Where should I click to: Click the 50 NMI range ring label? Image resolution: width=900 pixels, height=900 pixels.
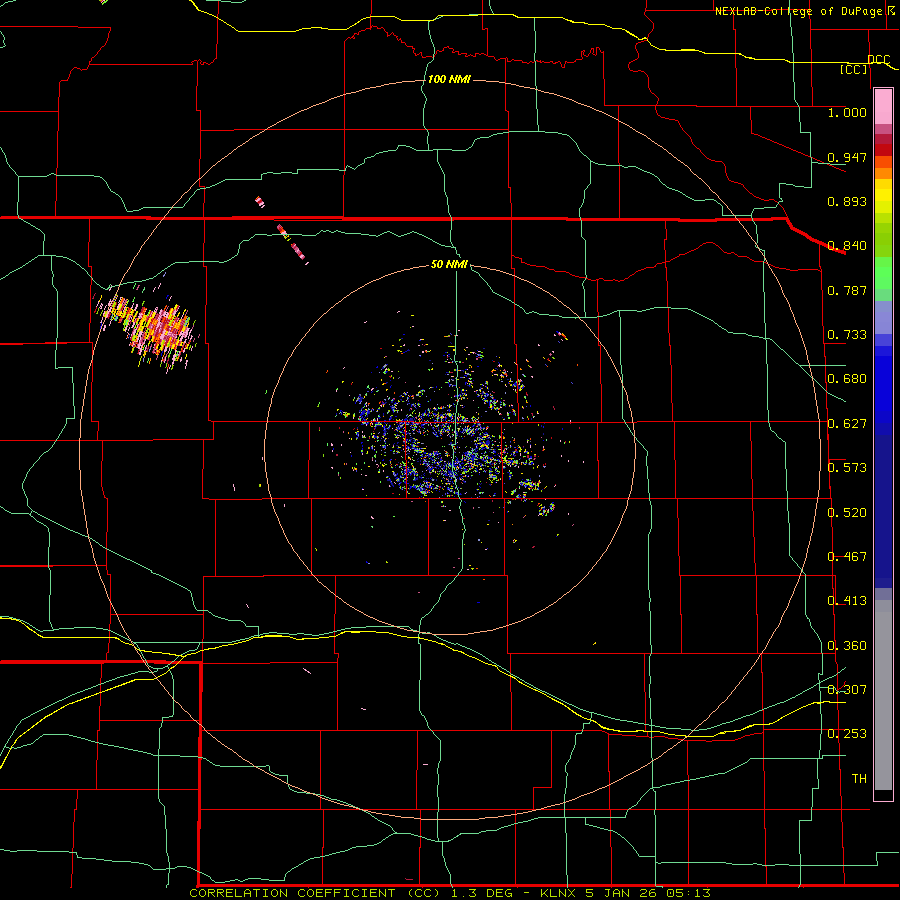(x=449, y=265)
